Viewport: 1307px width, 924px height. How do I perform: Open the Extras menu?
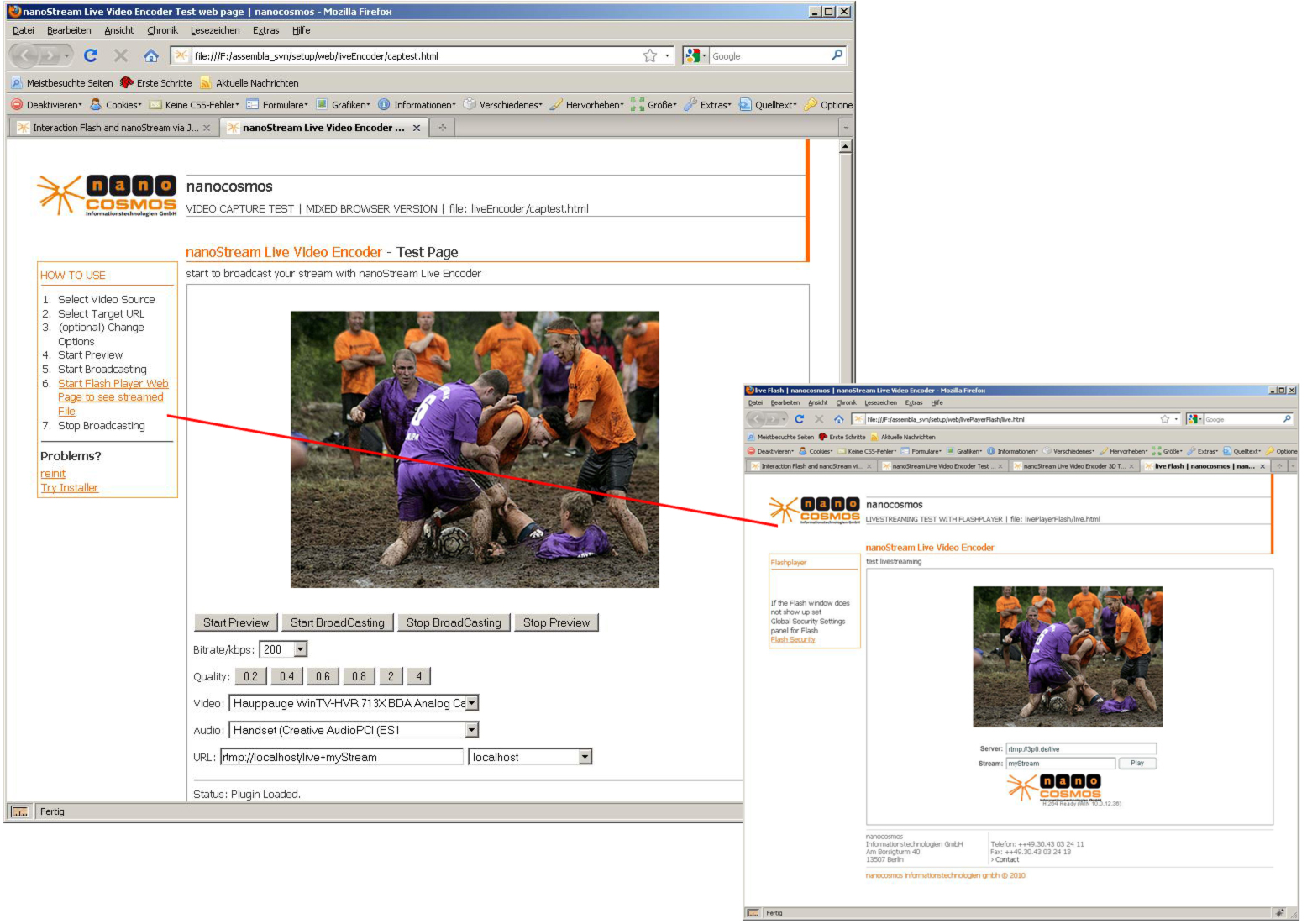coord(265,30)
